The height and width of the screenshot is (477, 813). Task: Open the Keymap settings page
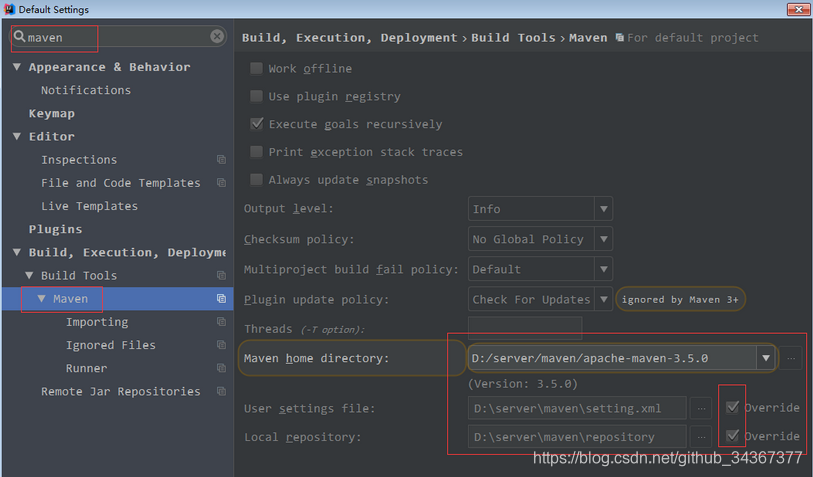click(52, 114)
